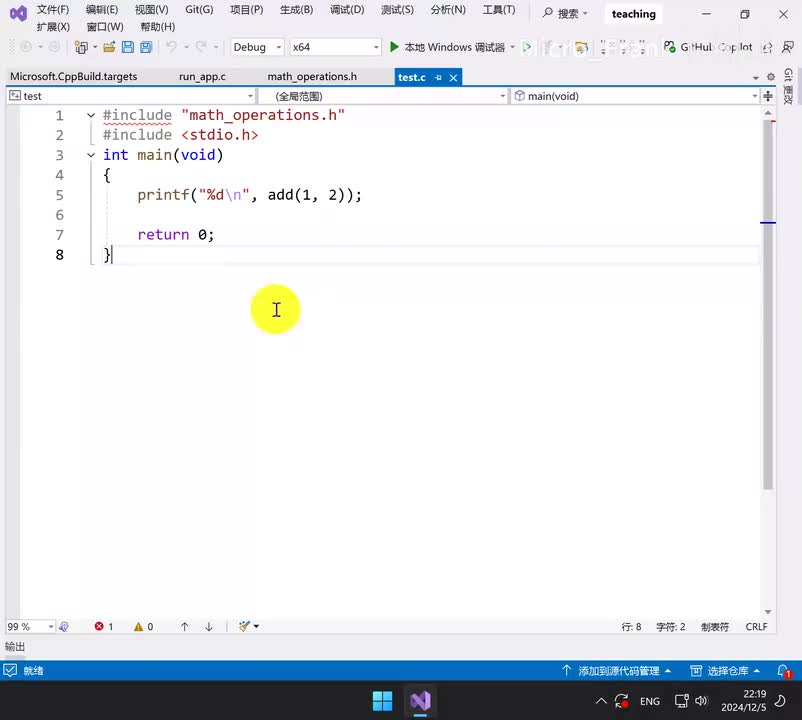Click the green start debugging arrow
802x720 pixels.
[394, 47]
